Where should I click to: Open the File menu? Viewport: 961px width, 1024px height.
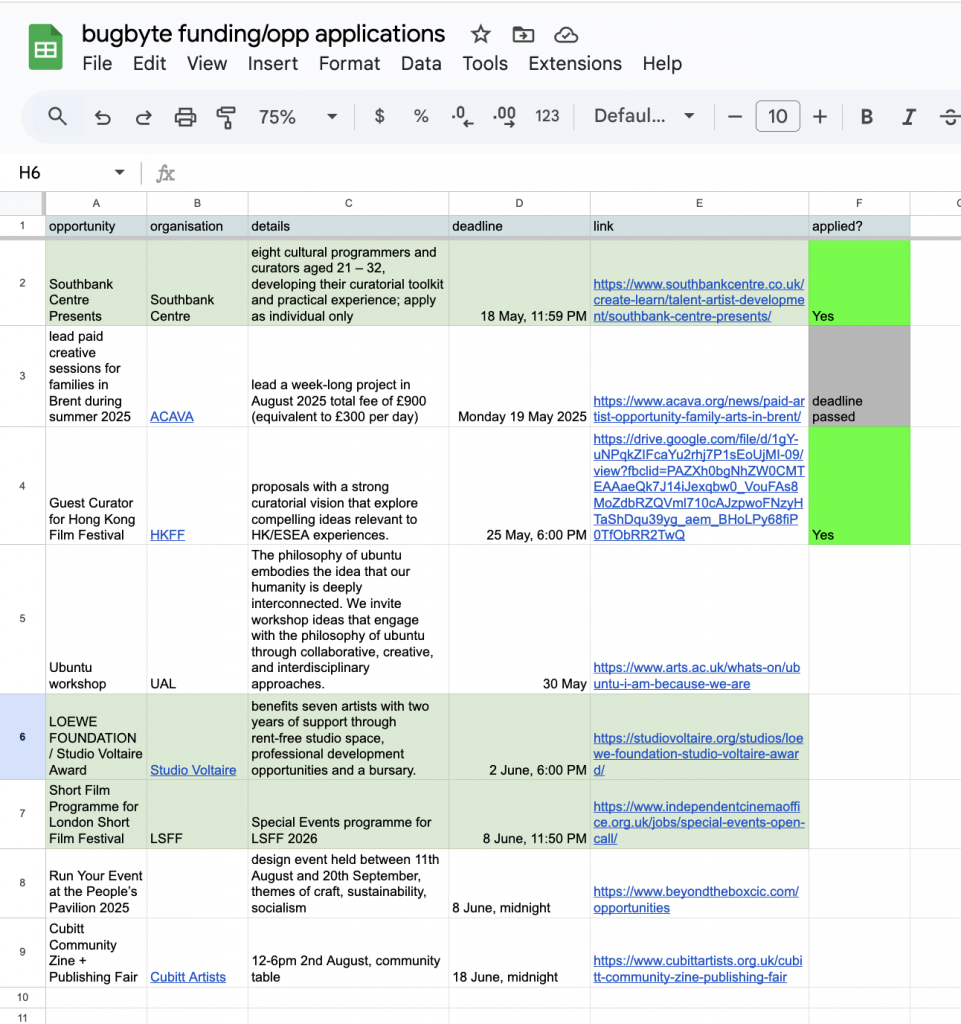[x=97, y=63]
